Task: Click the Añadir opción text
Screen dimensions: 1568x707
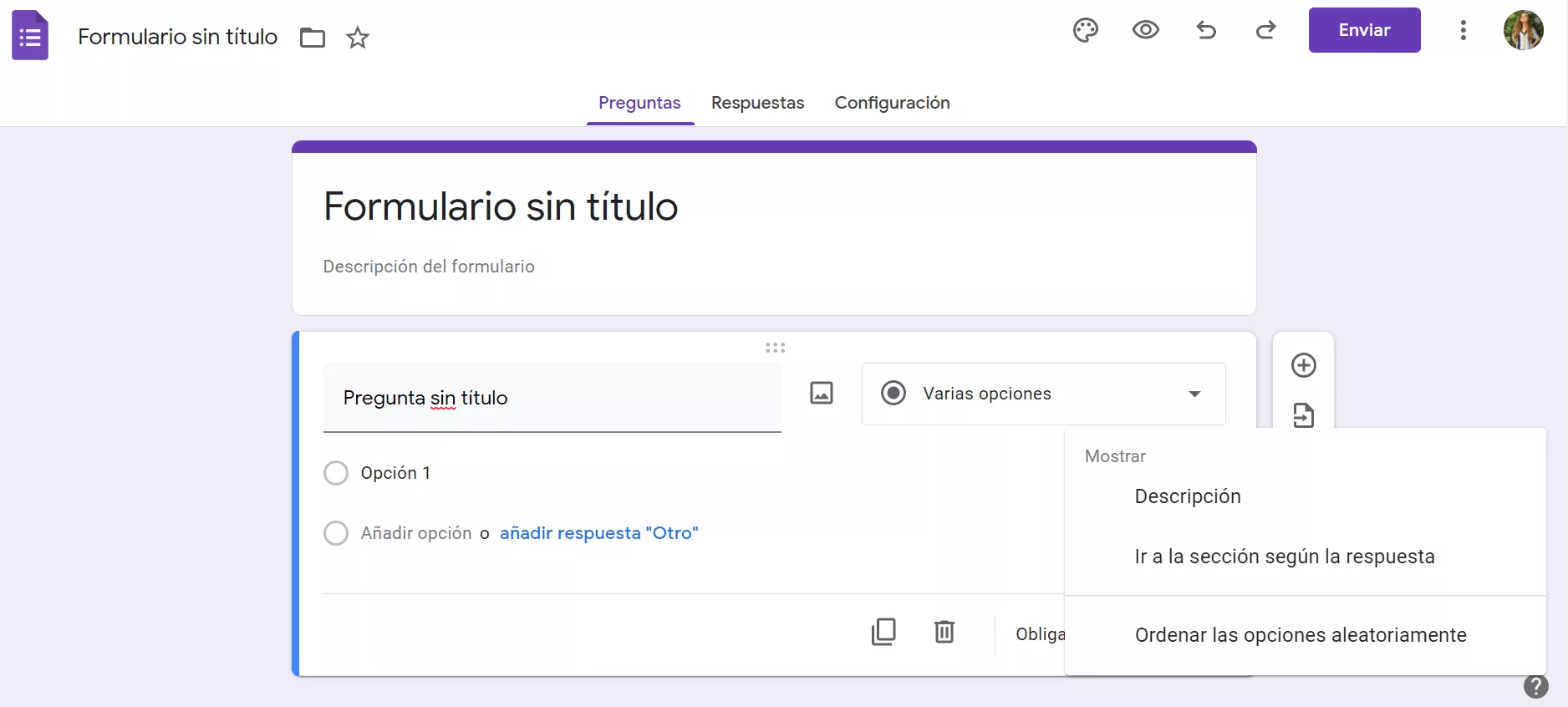Action: (x=416, y=533)
